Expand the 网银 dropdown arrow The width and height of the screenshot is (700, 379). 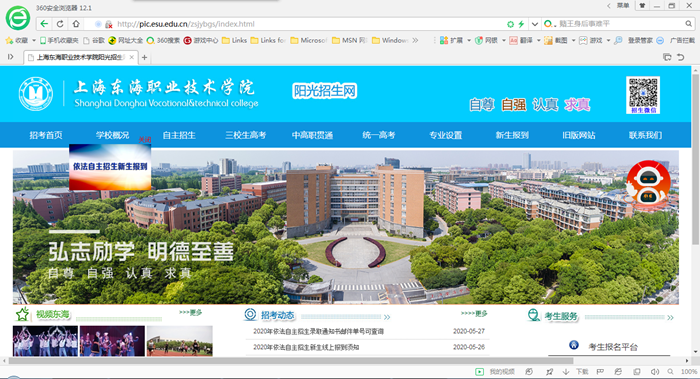pyautogui.click(x=504, y=40)
